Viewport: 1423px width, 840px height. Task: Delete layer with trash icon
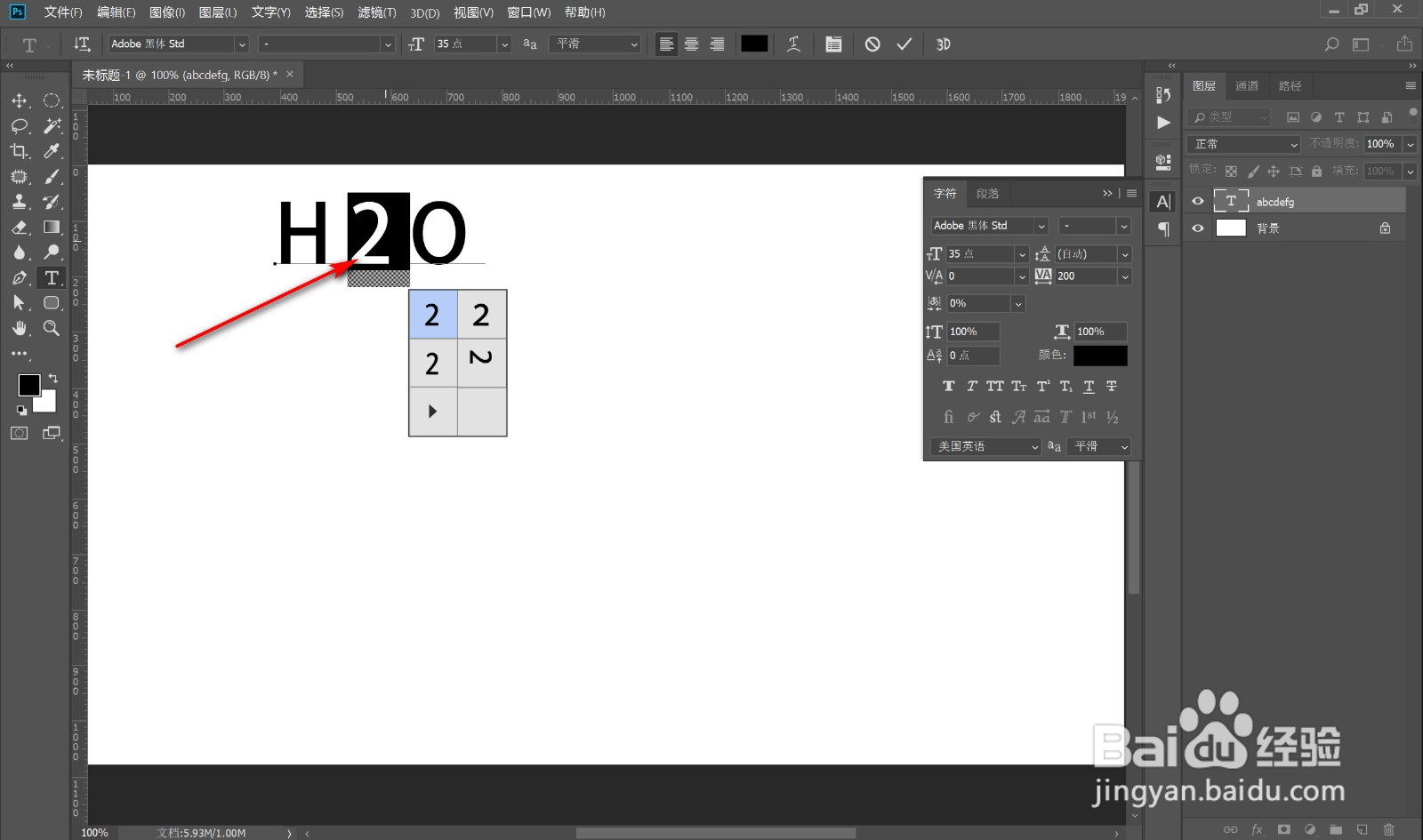[x=1388, y=829]
